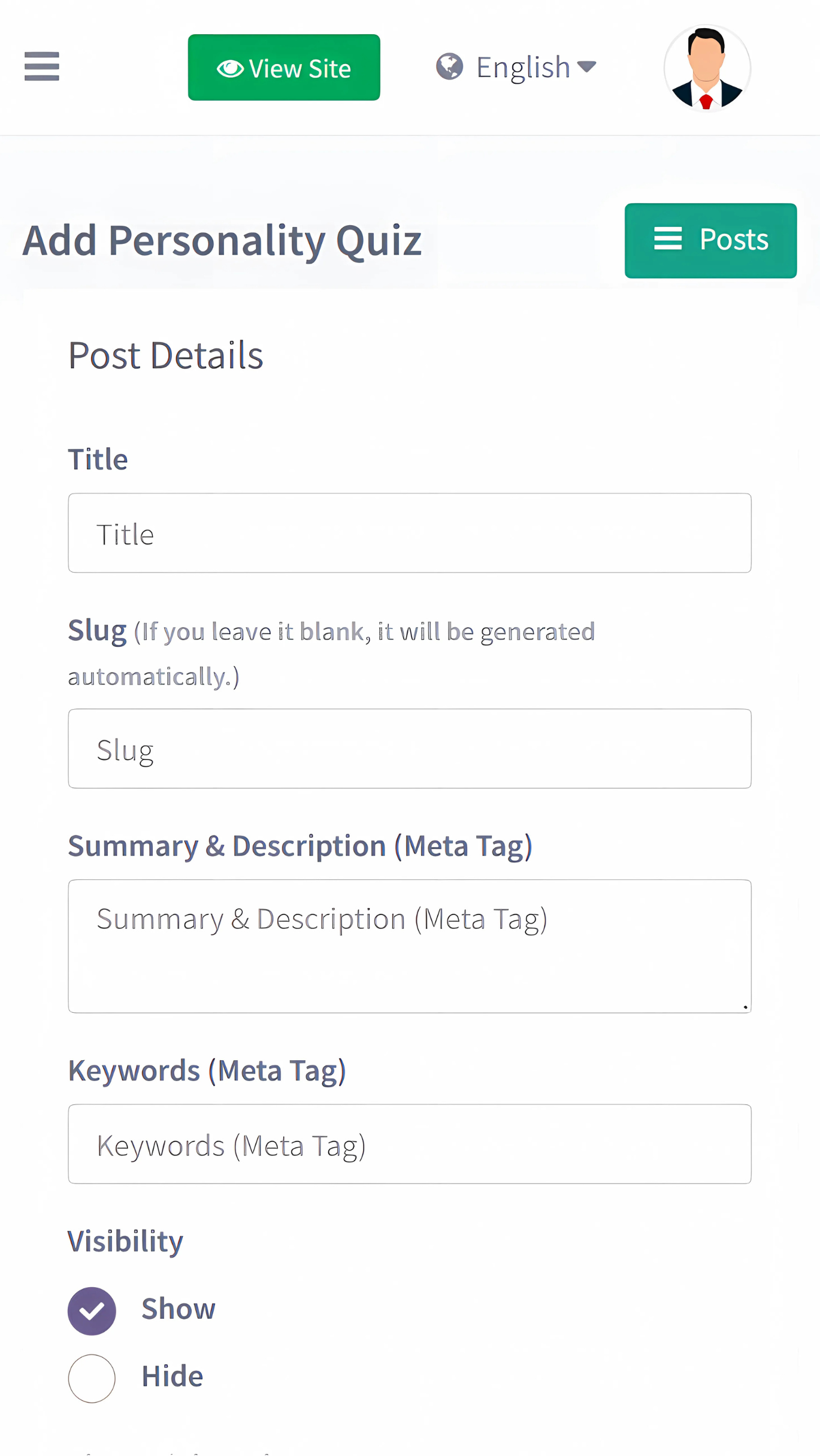Click the Add Personality Quiz heading
This screenshot has width=820, height=1456.
click(x=222, y=241)
